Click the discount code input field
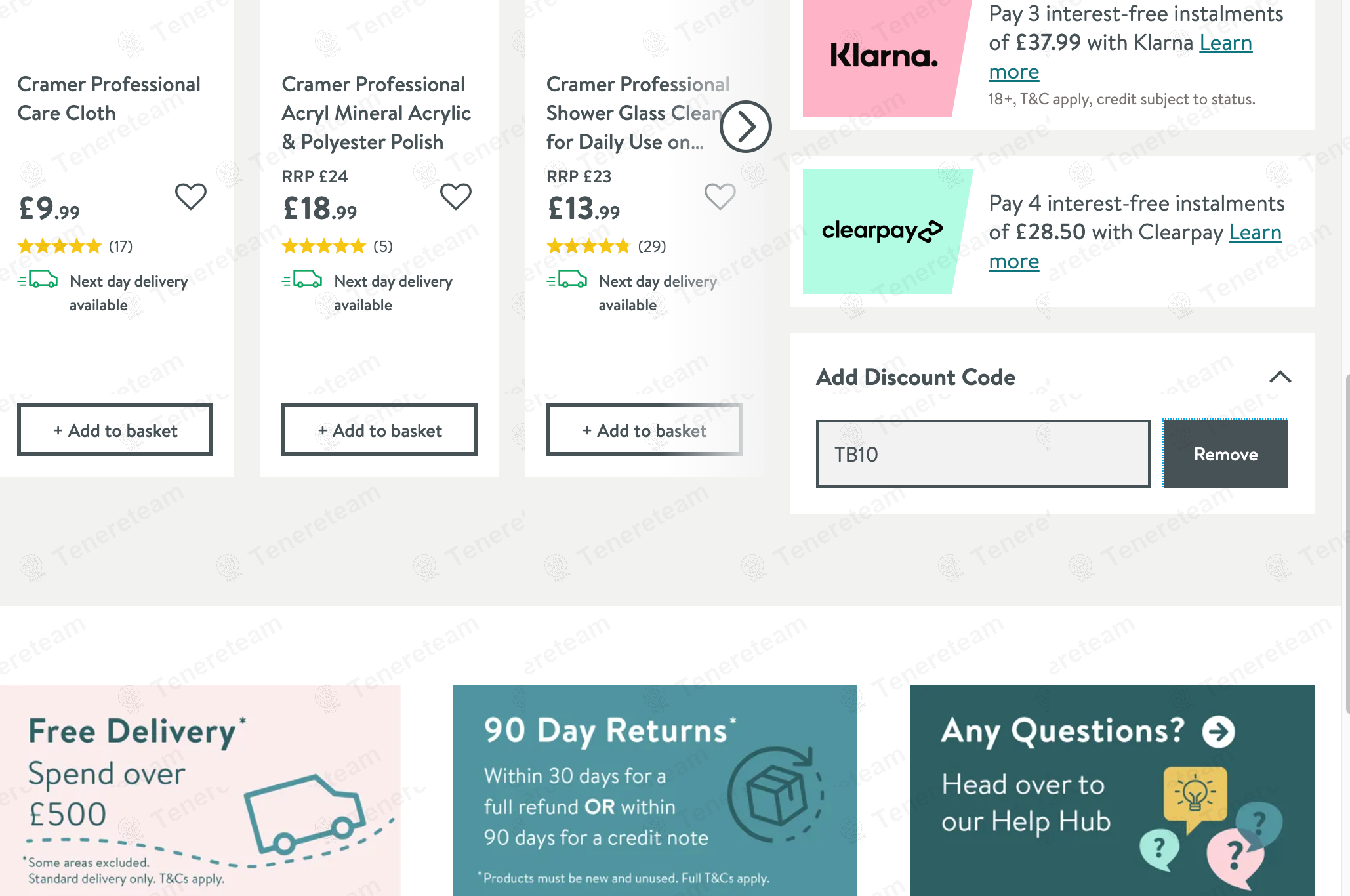Screen dimensions: 1350x896 [x=983, y=454]
